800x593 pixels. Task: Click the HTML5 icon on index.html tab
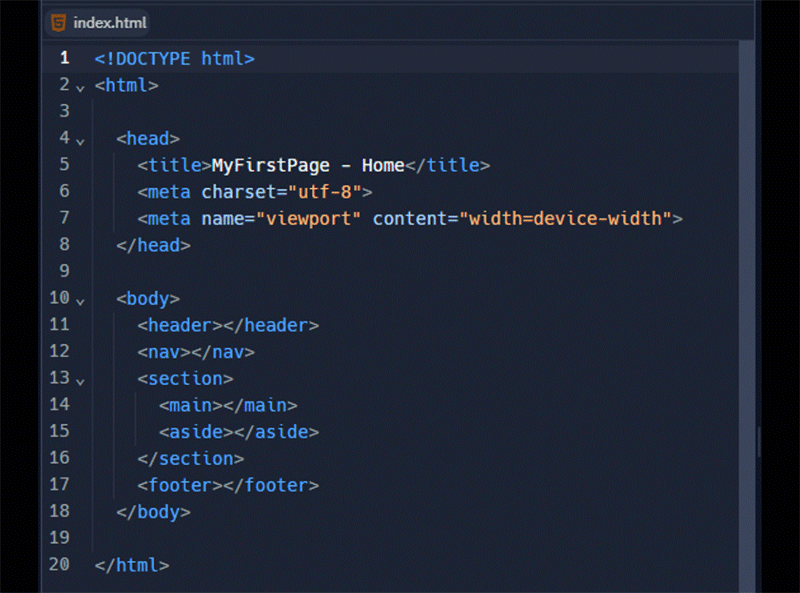[59, 22]
